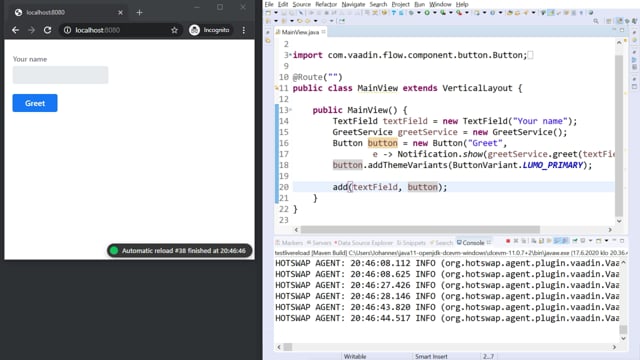Open the Console view menu dropdown
Image resolution: width=640 pixels, height=360 pixels.
pyautogui.click(x=606, y=241)
